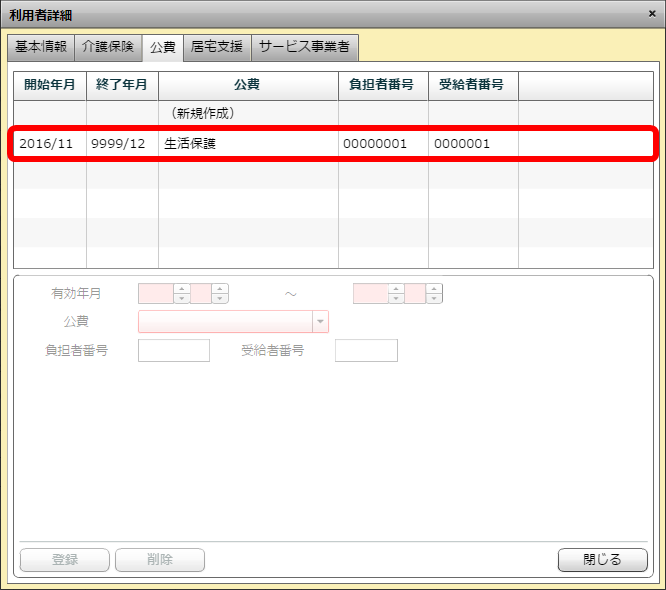Expand the 公費 dropdown list

point(320,322)
